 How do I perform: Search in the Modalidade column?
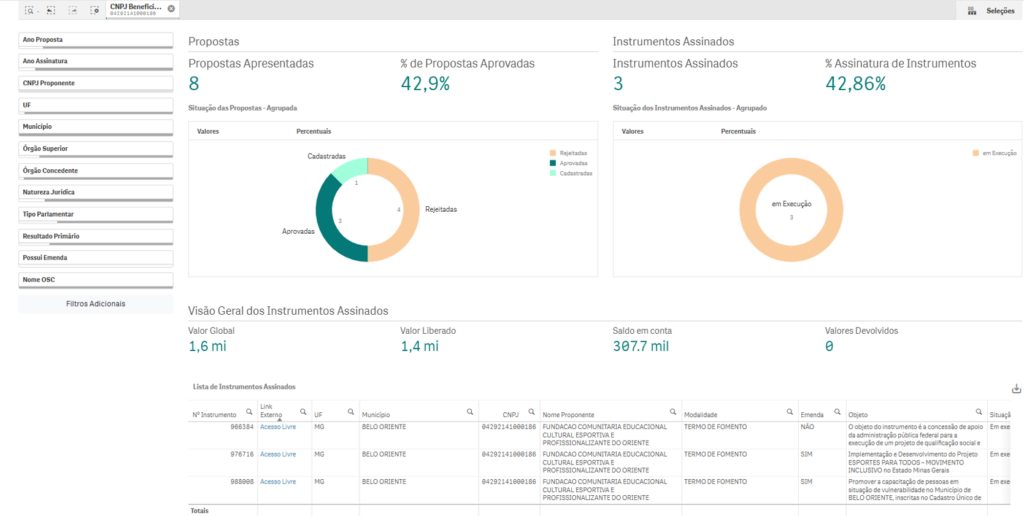pos(790,412)
